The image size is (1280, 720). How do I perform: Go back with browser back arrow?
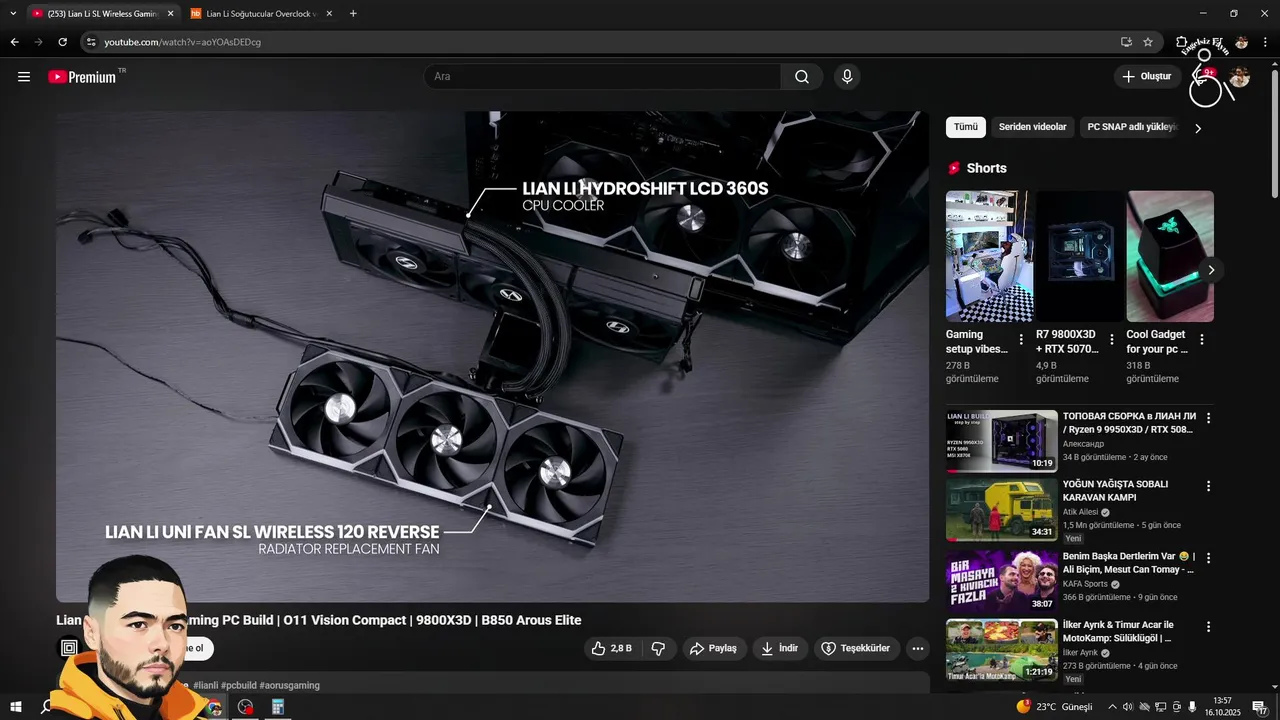14,42
